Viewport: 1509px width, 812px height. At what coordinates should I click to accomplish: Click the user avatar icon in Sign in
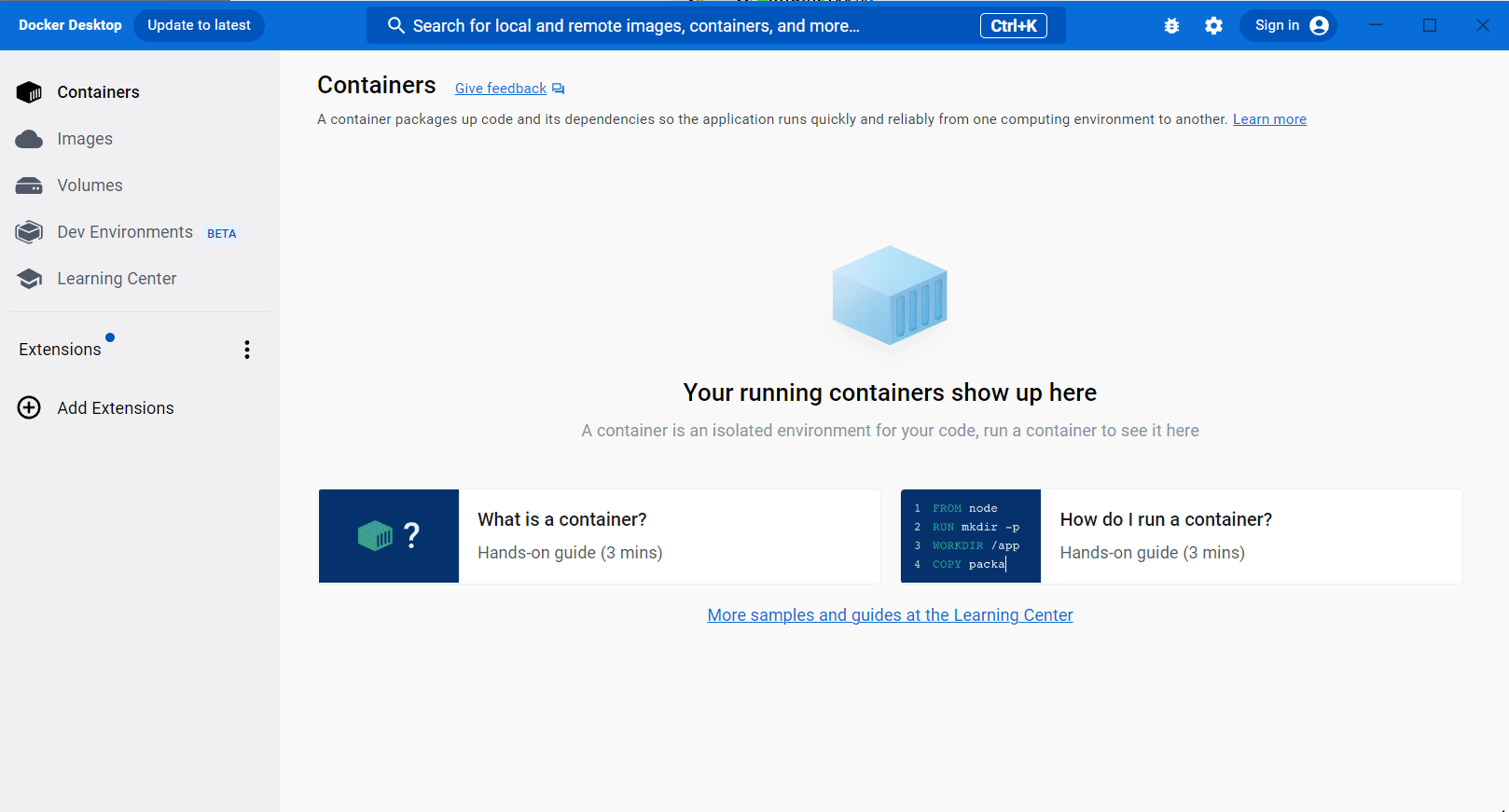[1319, 25]
